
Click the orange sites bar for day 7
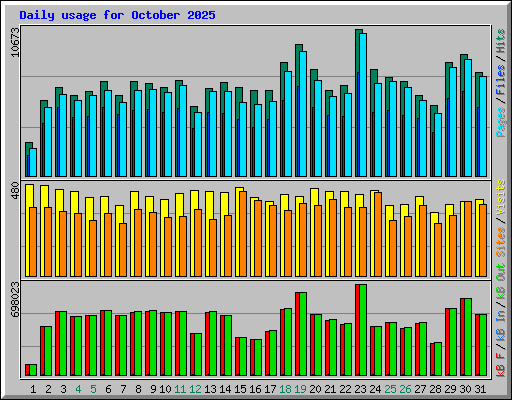click(123, 250)
